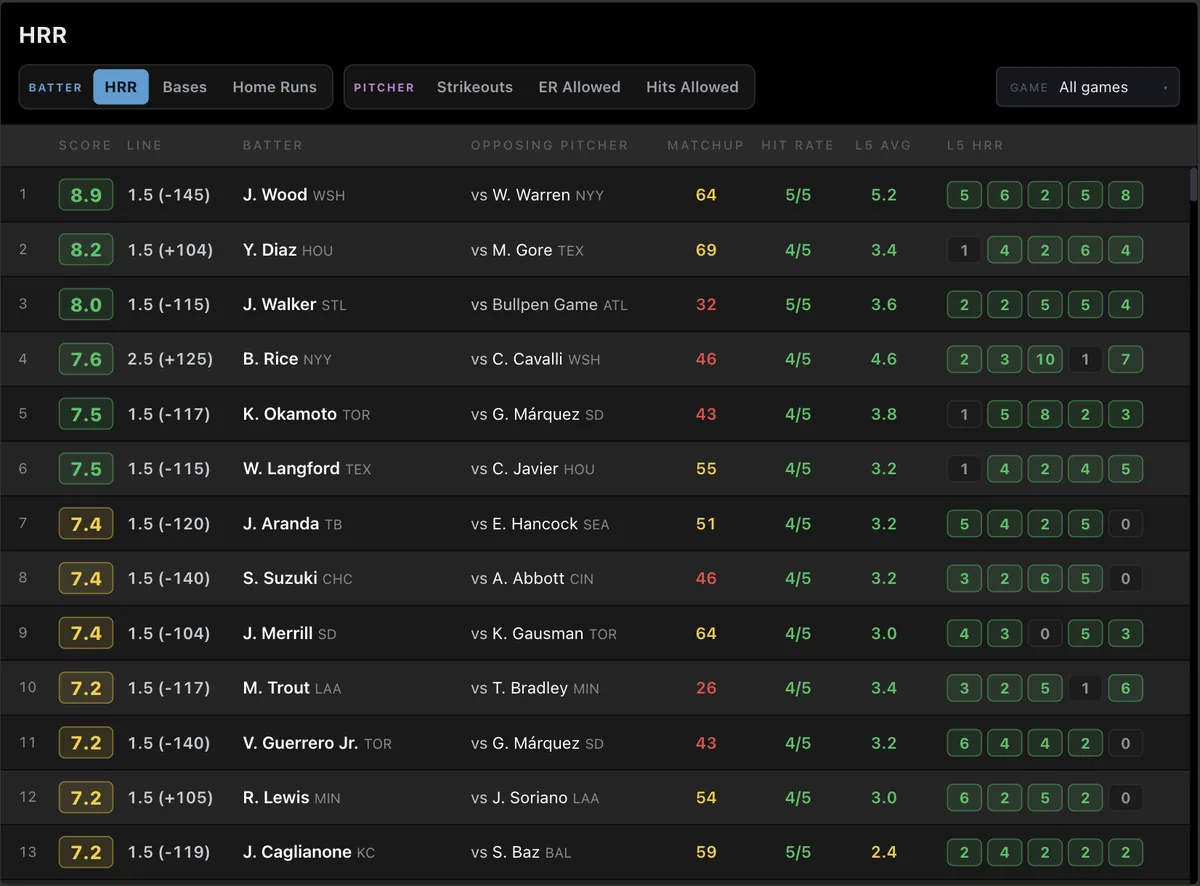Click opposing pitcher J. Soriano LAA
1200x886 pixels.
point(535,798)
